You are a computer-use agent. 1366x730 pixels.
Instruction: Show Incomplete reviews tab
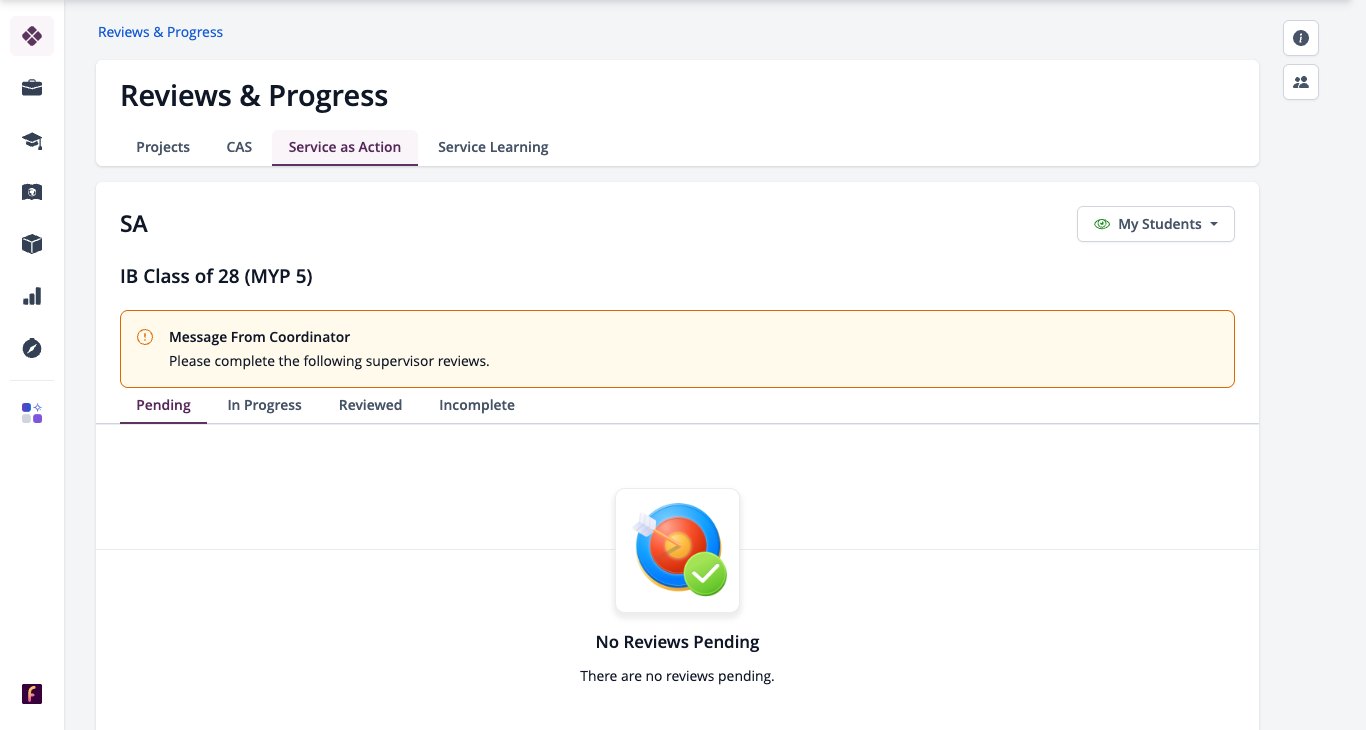pyautogui.click(x=477, y=405)
